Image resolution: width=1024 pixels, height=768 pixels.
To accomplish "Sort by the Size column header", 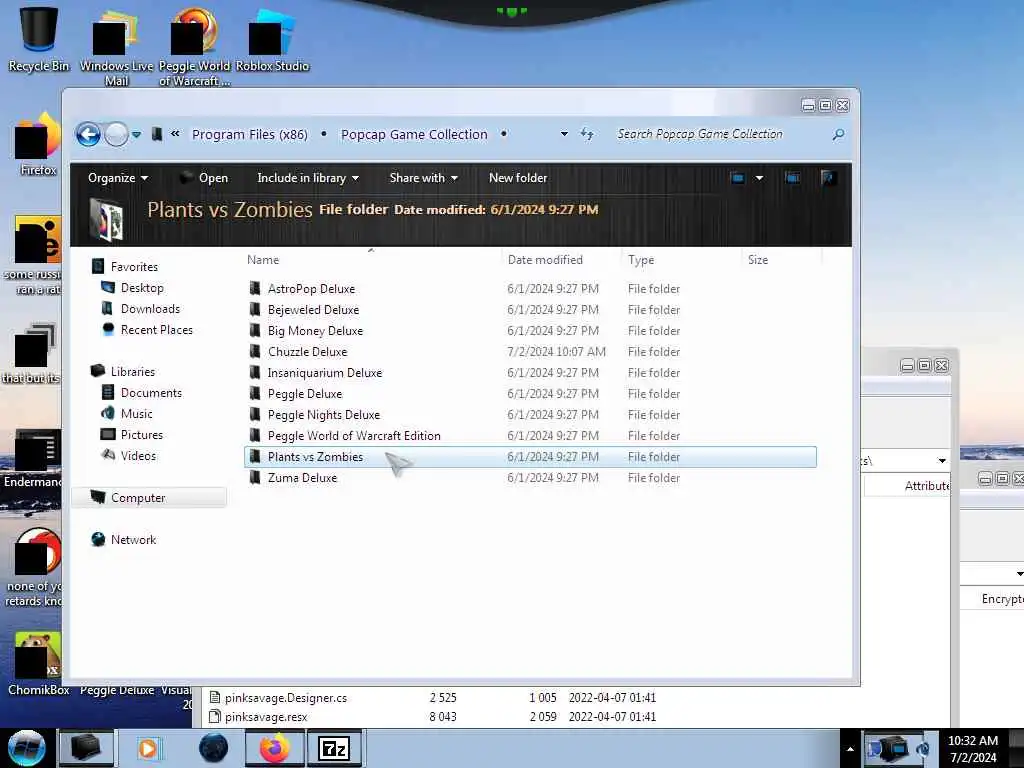I will click(x=781, y=260).
